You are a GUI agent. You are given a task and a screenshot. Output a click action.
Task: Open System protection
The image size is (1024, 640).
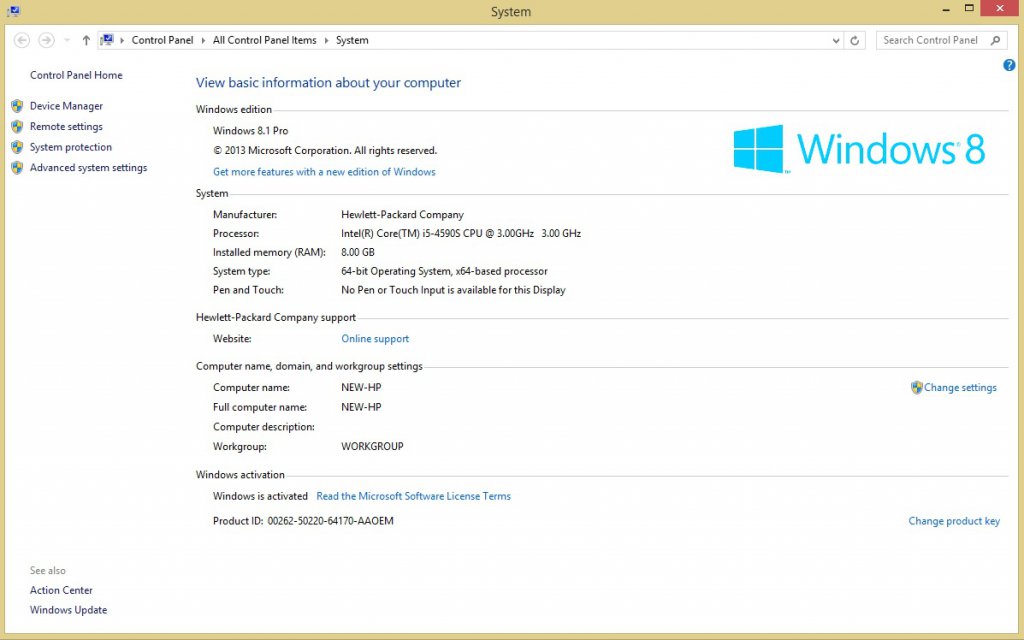point(71,147)
